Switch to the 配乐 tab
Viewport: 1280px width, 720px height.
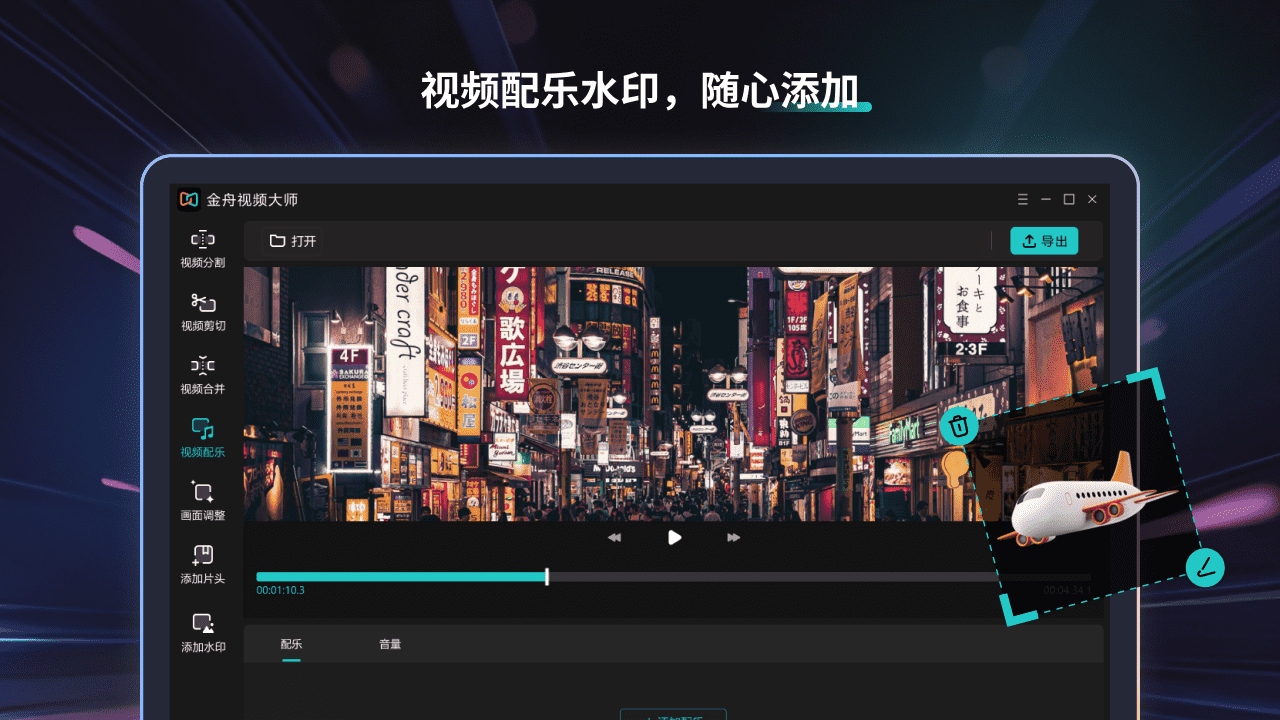coord(291,644)
